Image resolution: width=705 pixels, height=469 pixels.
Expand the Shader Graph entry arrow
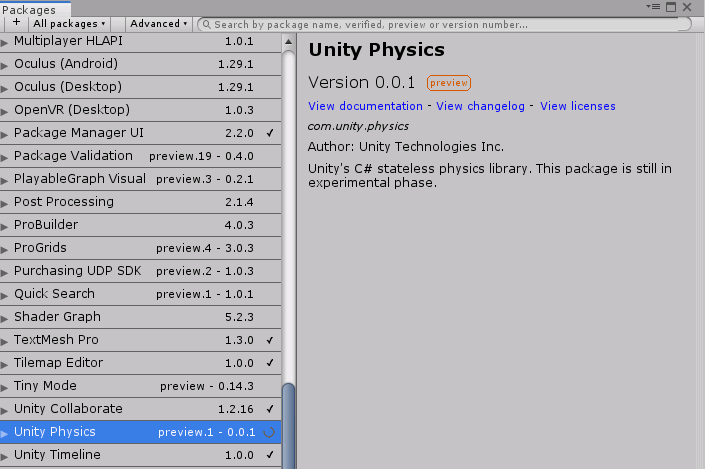click(4, 319)
